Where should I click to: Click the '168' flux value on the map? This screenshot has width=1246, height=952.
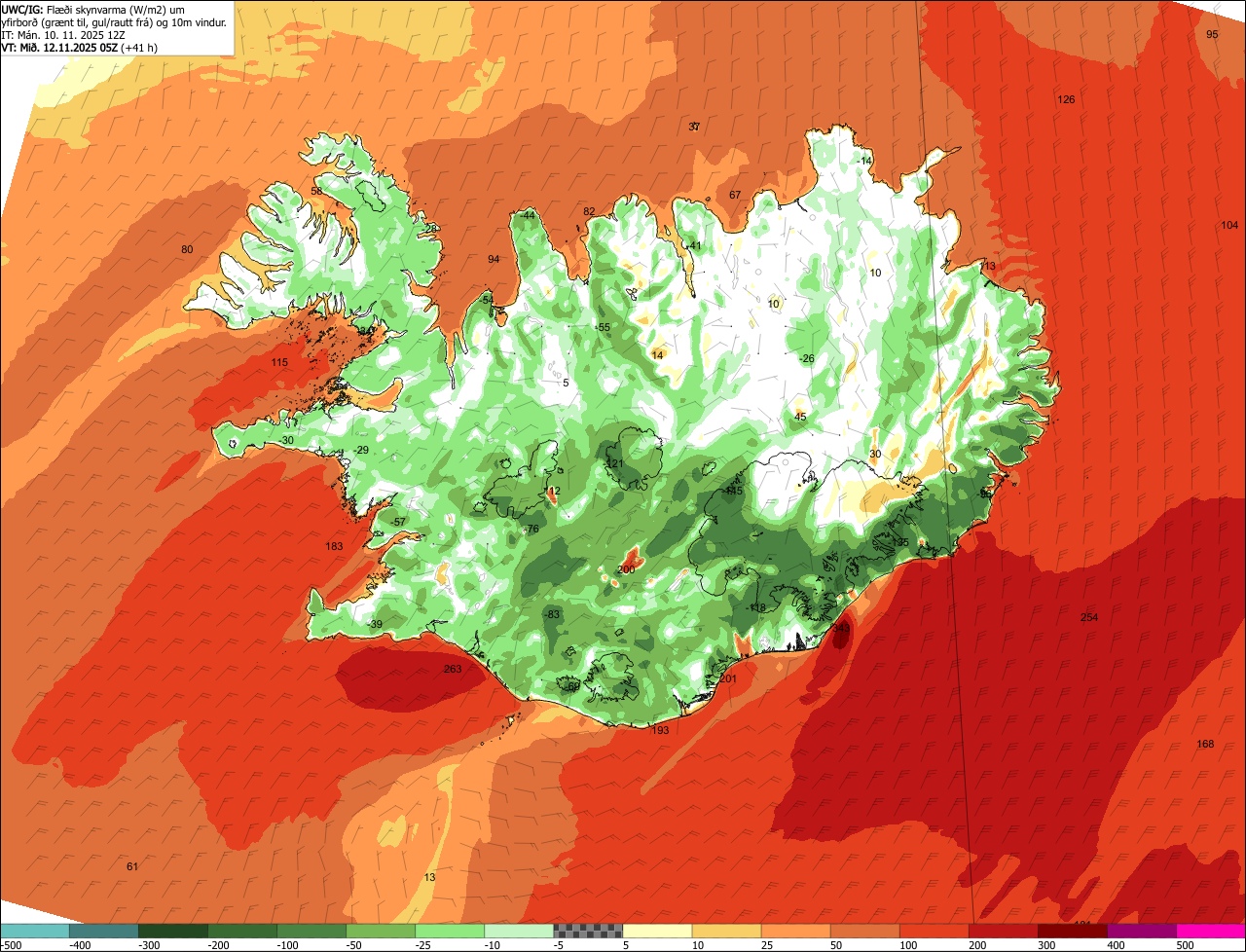tap(1205, 744)
